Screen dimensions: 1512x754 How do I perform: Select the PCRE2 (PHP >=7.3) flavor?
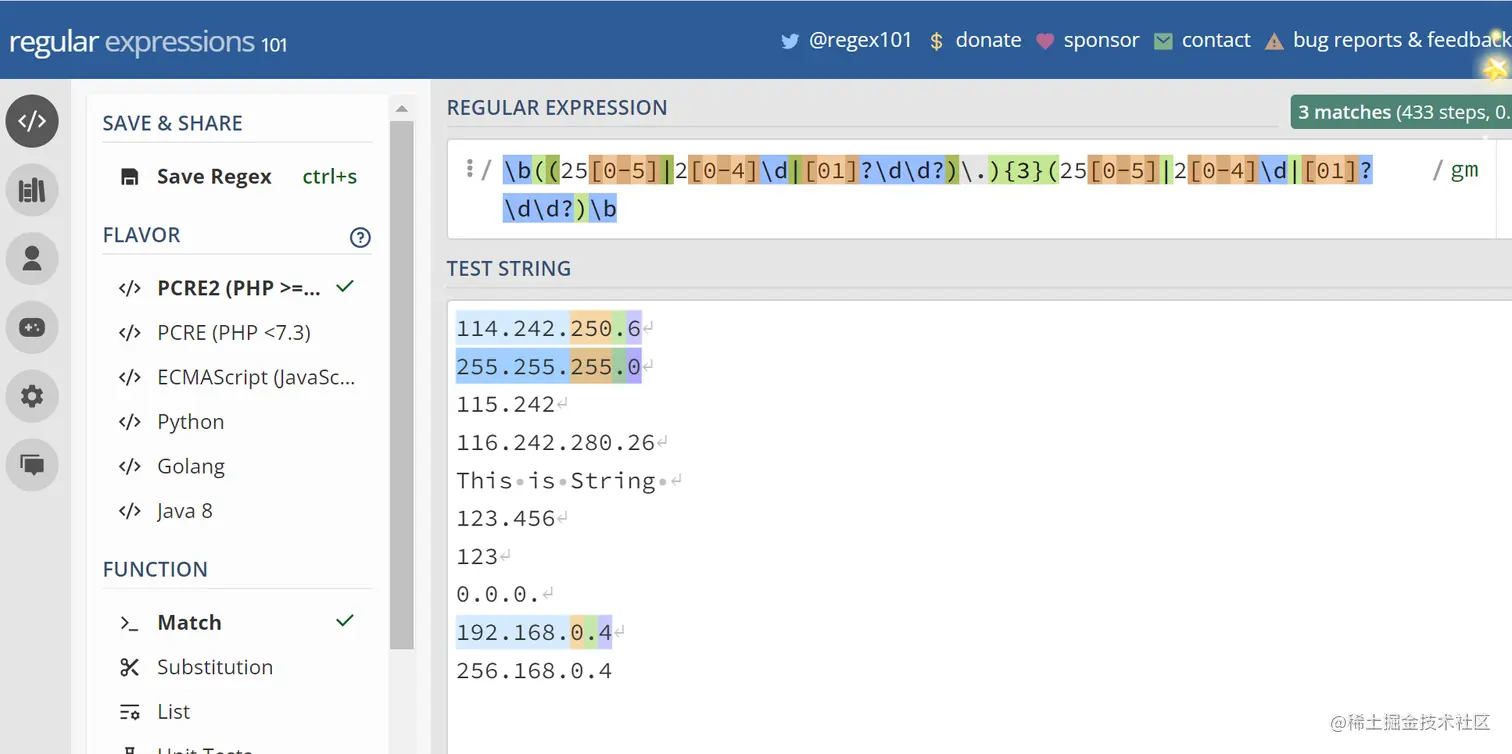(238, 288)
